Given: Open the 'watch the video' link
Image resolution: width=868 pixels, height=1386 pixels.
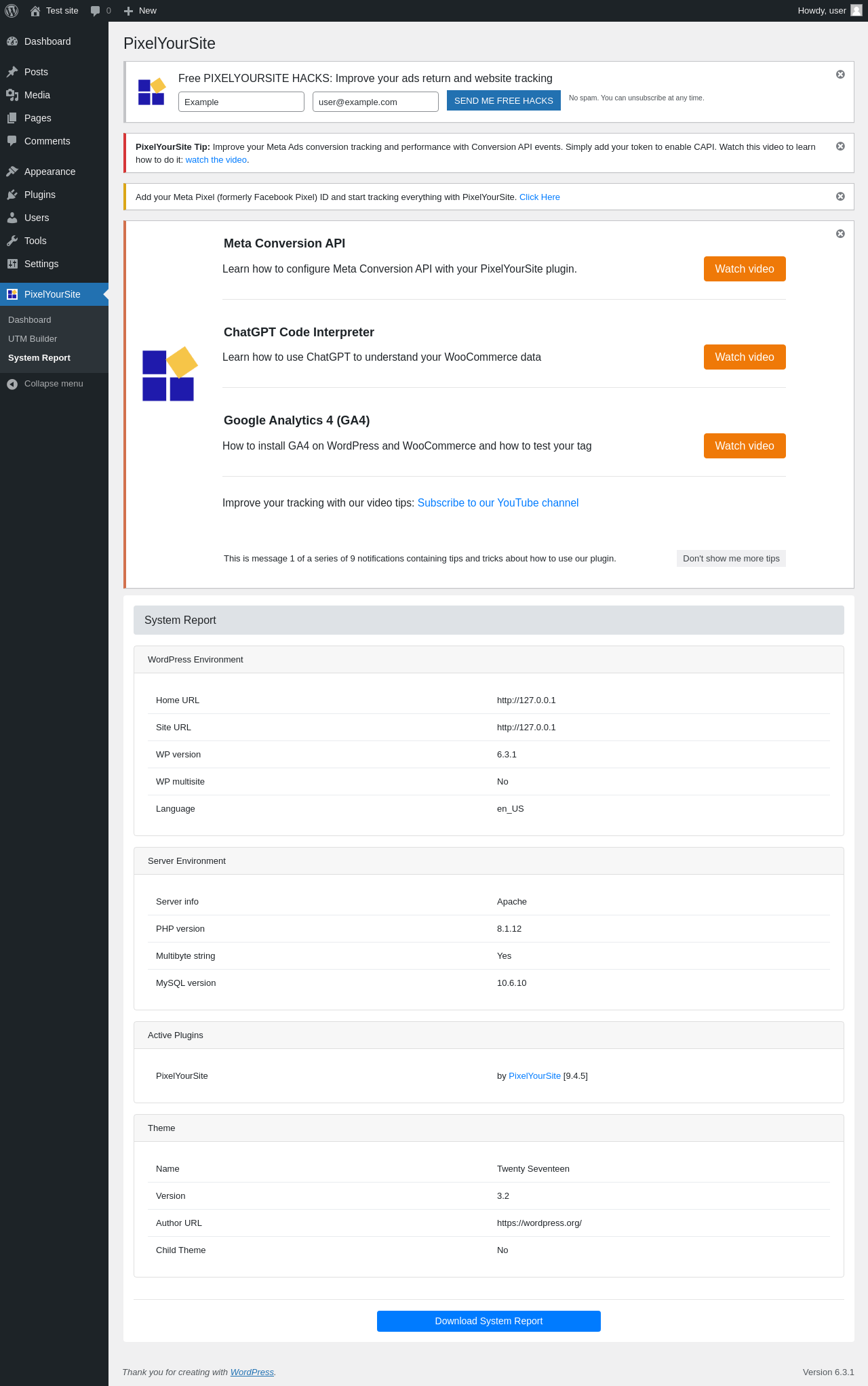Looking at the screenshot, I should [x=216, y=160].
